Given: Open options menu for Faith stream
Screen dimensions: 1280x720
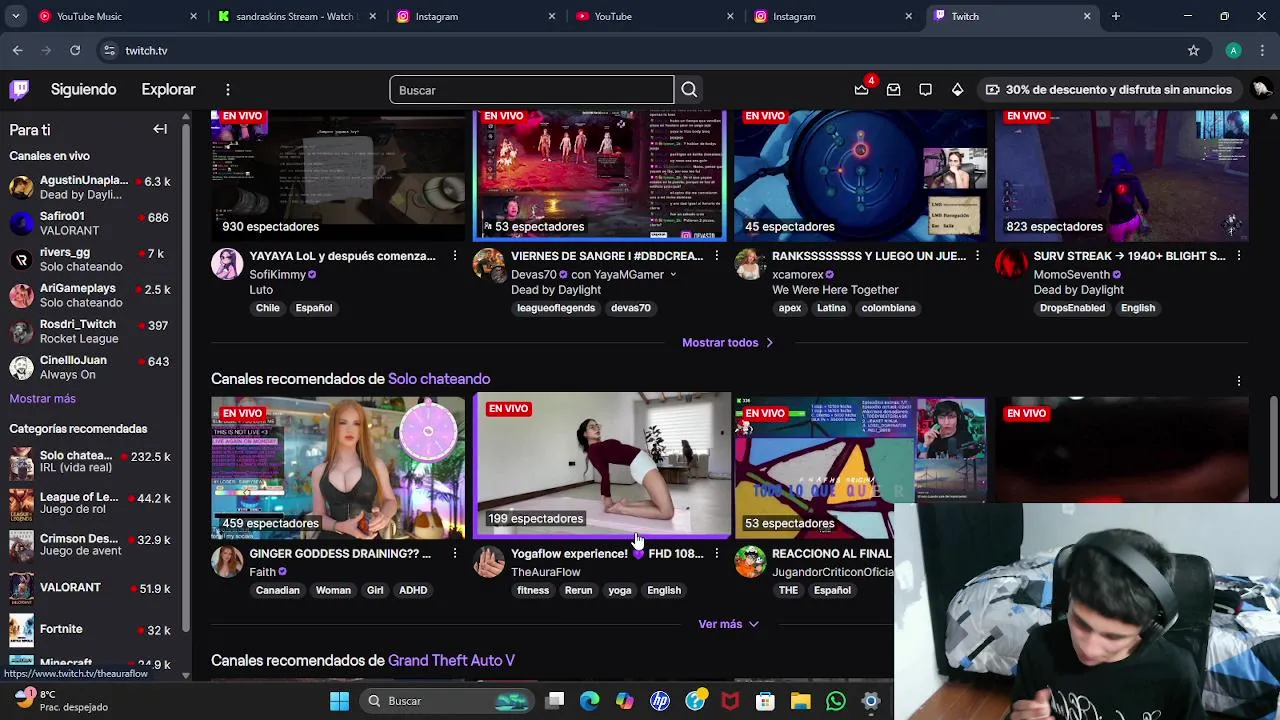Looking at the screenshot, I should pyautogui.click(x=454, y=553).
